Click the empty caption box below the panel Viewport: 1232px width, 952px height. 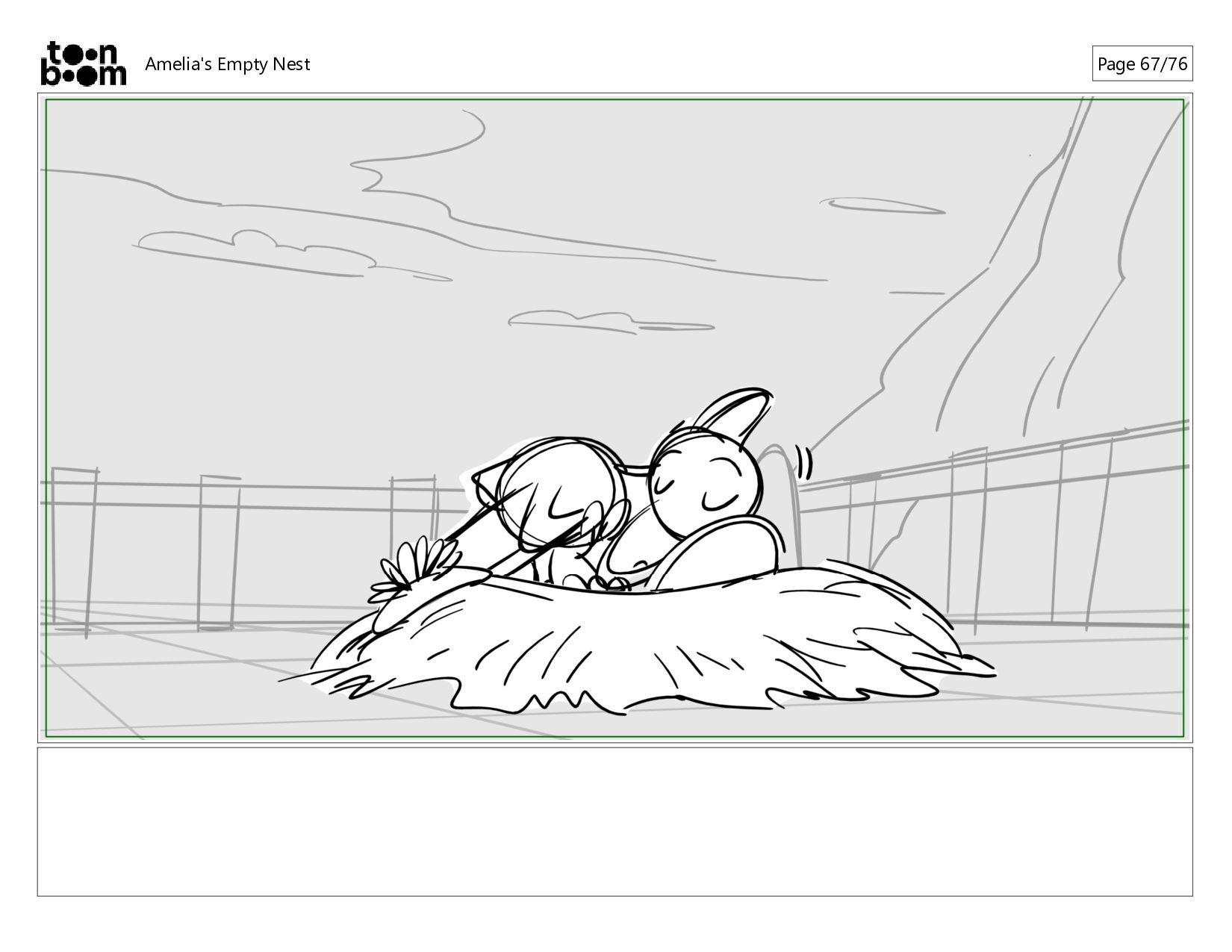[615, 821]
